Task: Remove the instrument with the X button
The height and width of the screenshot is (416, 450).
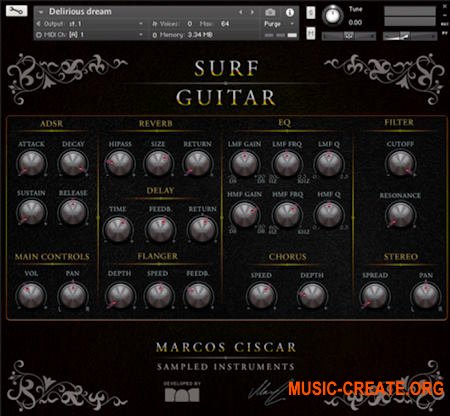Action: click(445, 6)
